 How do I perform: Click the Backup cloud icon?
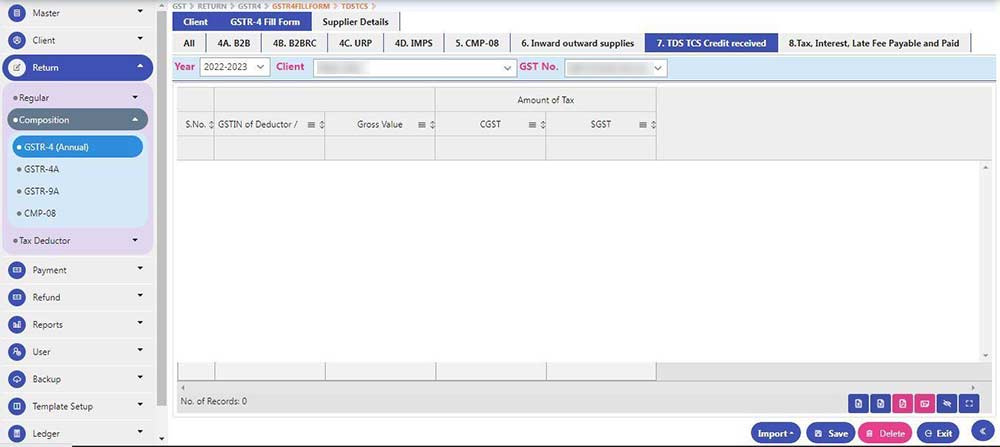(x=16, y=379)
